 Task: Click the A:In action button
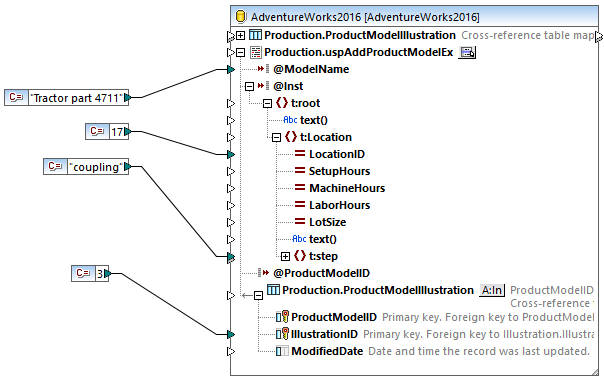pyautogui.click(x=492, y=290)
